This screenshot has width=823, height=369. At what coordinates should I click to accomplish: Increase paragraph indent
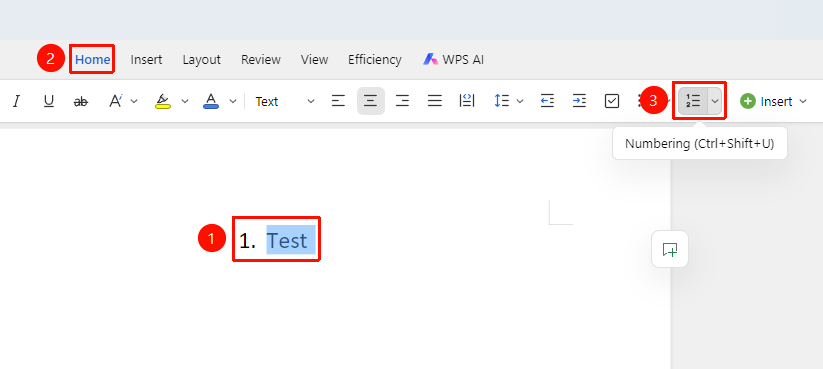click(579, 101)
